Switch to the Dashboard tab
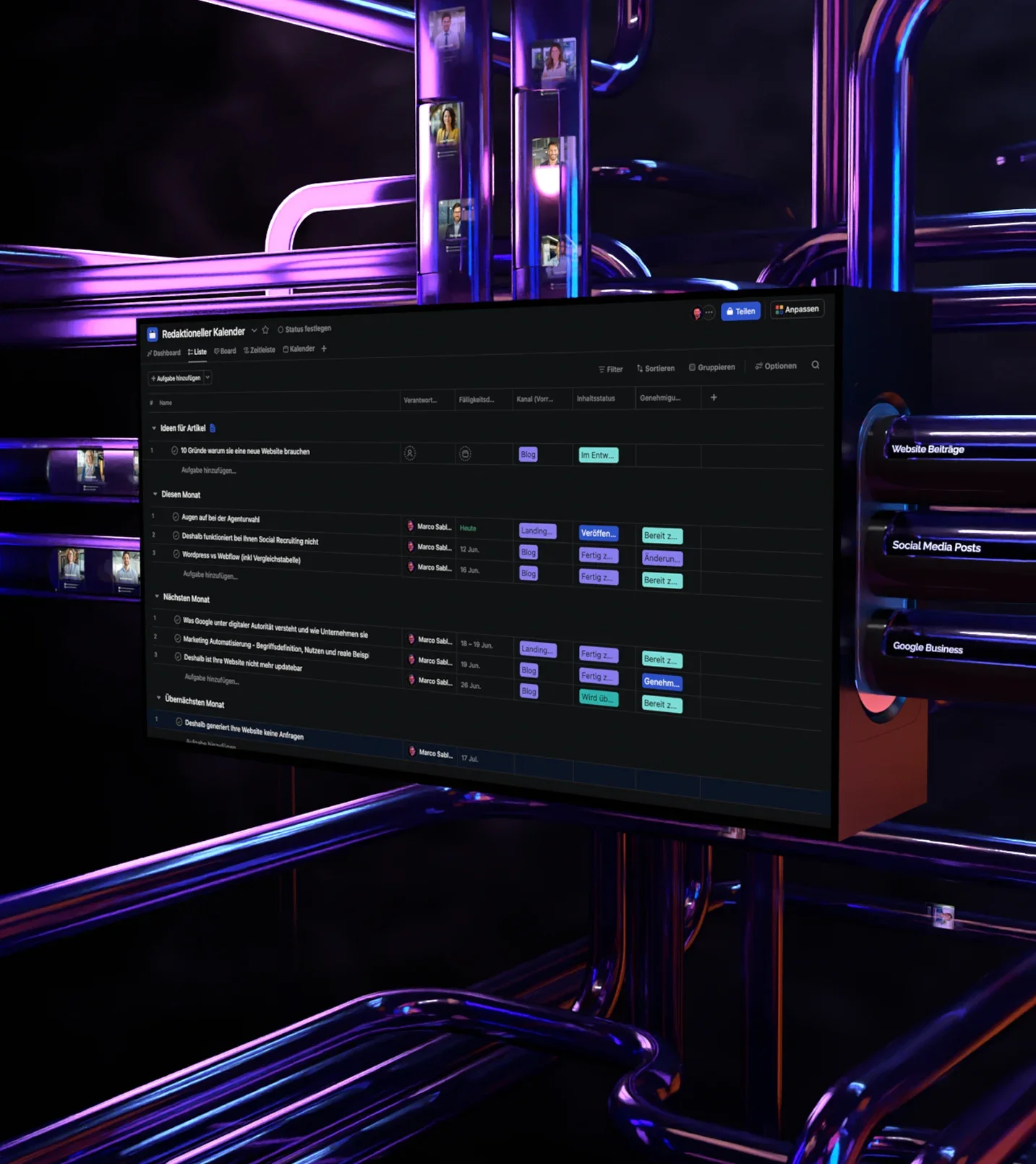The width and height of the screenshot is (1036, 1164). click(164, 353)
